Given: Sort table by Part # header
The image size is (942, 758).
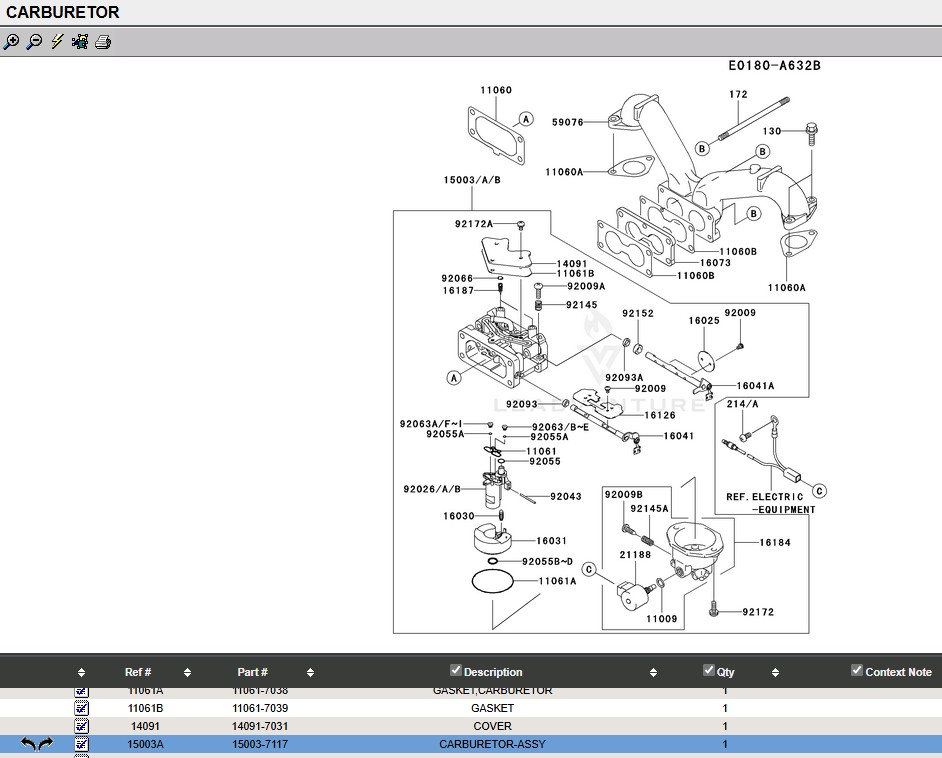Looking at the screenshot, I should [x=252, y=672].
